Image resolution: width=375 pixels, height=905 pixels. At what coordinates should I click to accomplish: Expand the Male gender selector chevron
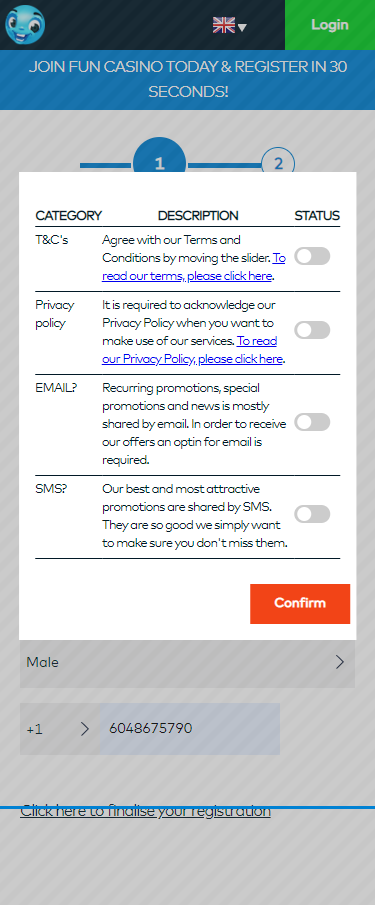pos(340,662)
